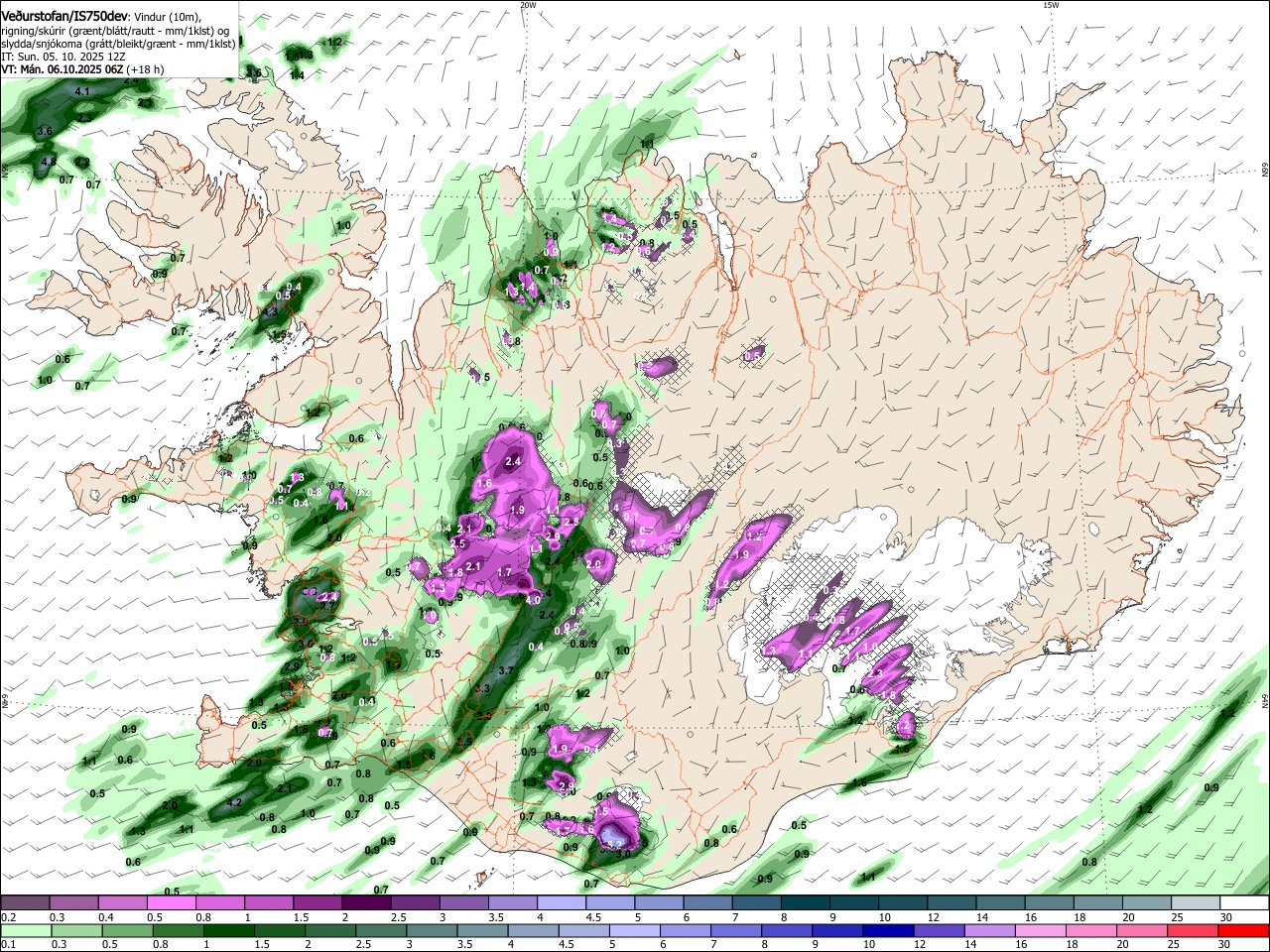Click the '(+18 h)' forecast offset text

(x=145, y=69)
